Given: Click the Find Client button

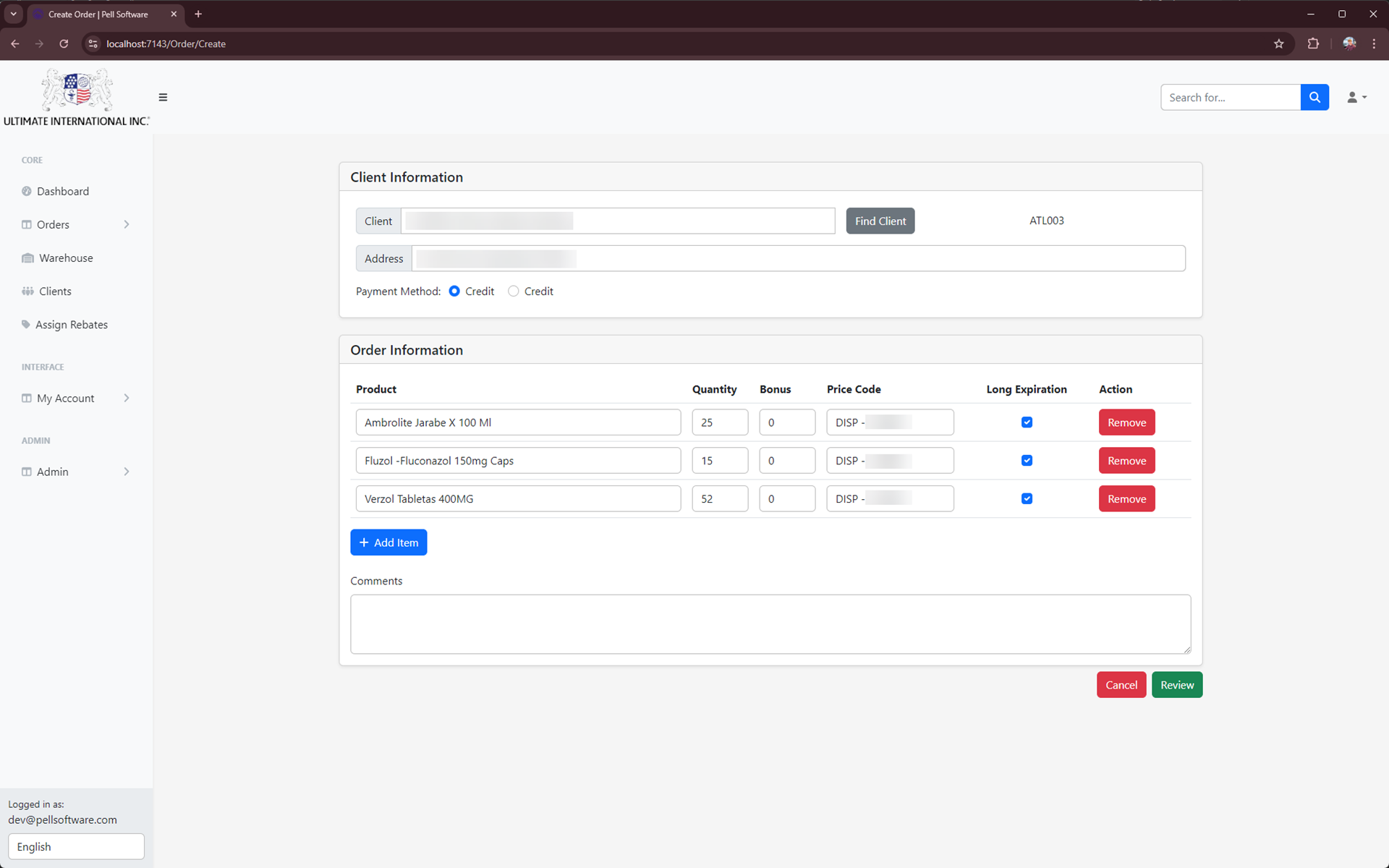Looking at the screenshot, I should coord(880,221).
